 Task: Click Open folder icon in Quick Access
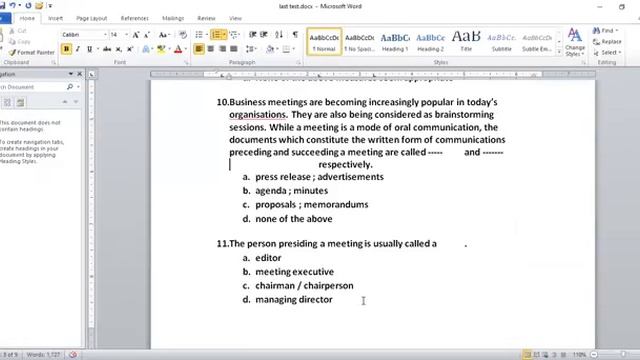(x=39, y=6)
